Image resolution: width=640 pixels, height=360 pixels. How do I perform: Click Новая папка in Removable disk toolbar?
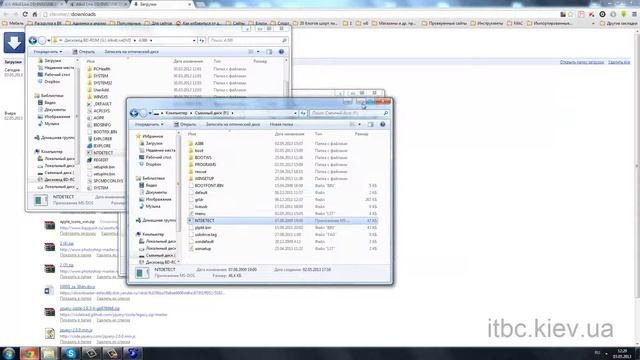281,124
